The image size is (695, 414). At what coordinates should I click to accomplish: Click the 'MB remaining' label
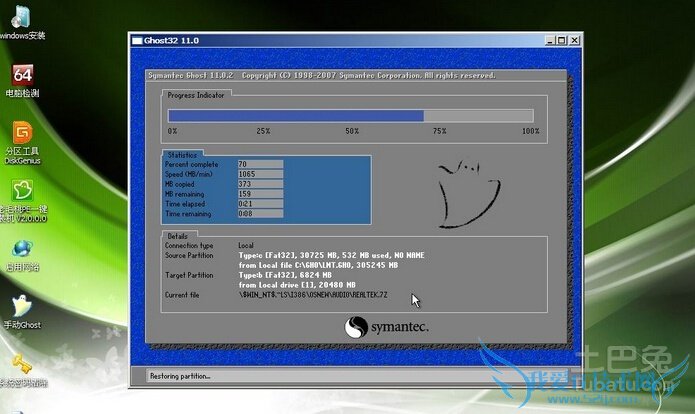[184, 194]
